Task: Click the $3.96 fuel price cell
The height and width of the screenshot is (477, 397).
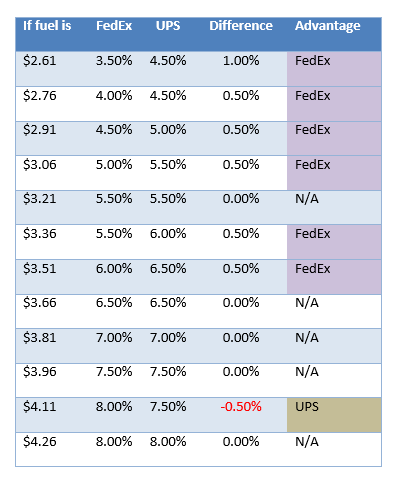Action: (x=40, y=372)
